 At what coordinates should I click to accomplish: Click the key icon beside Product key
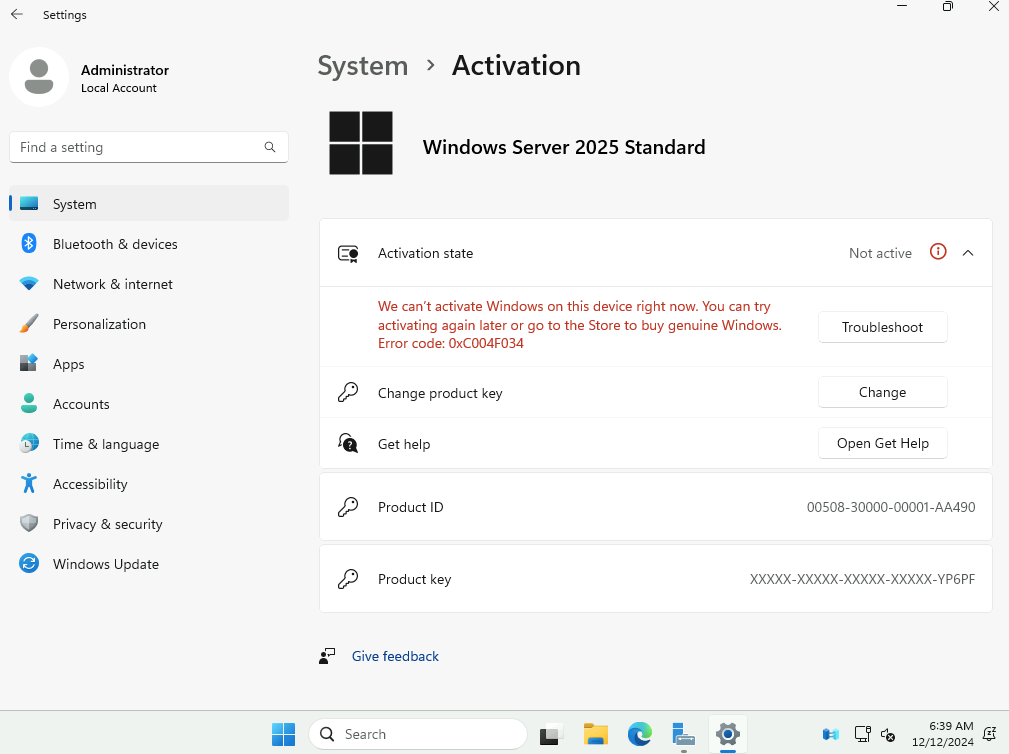tap(348, 579)
